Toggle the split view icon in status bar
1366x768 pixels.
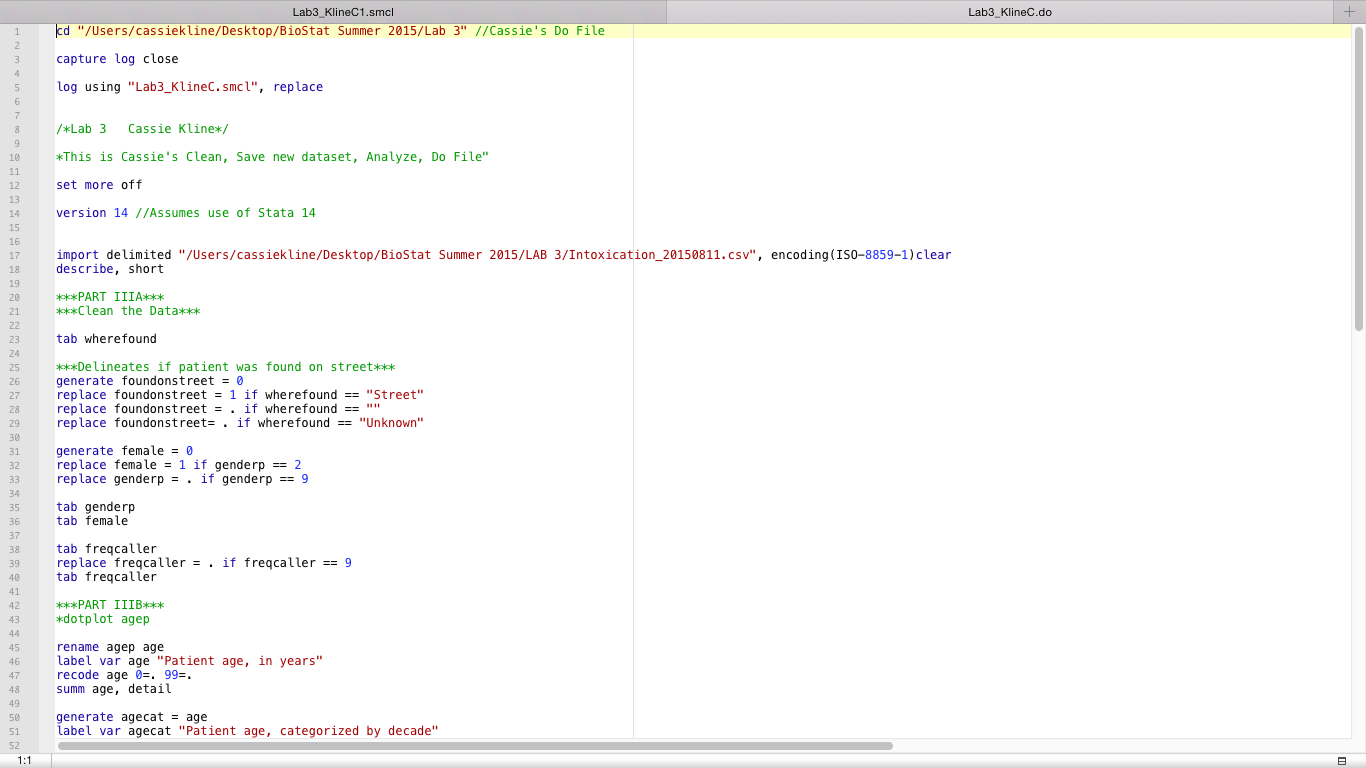click(x=1340, y=761)
